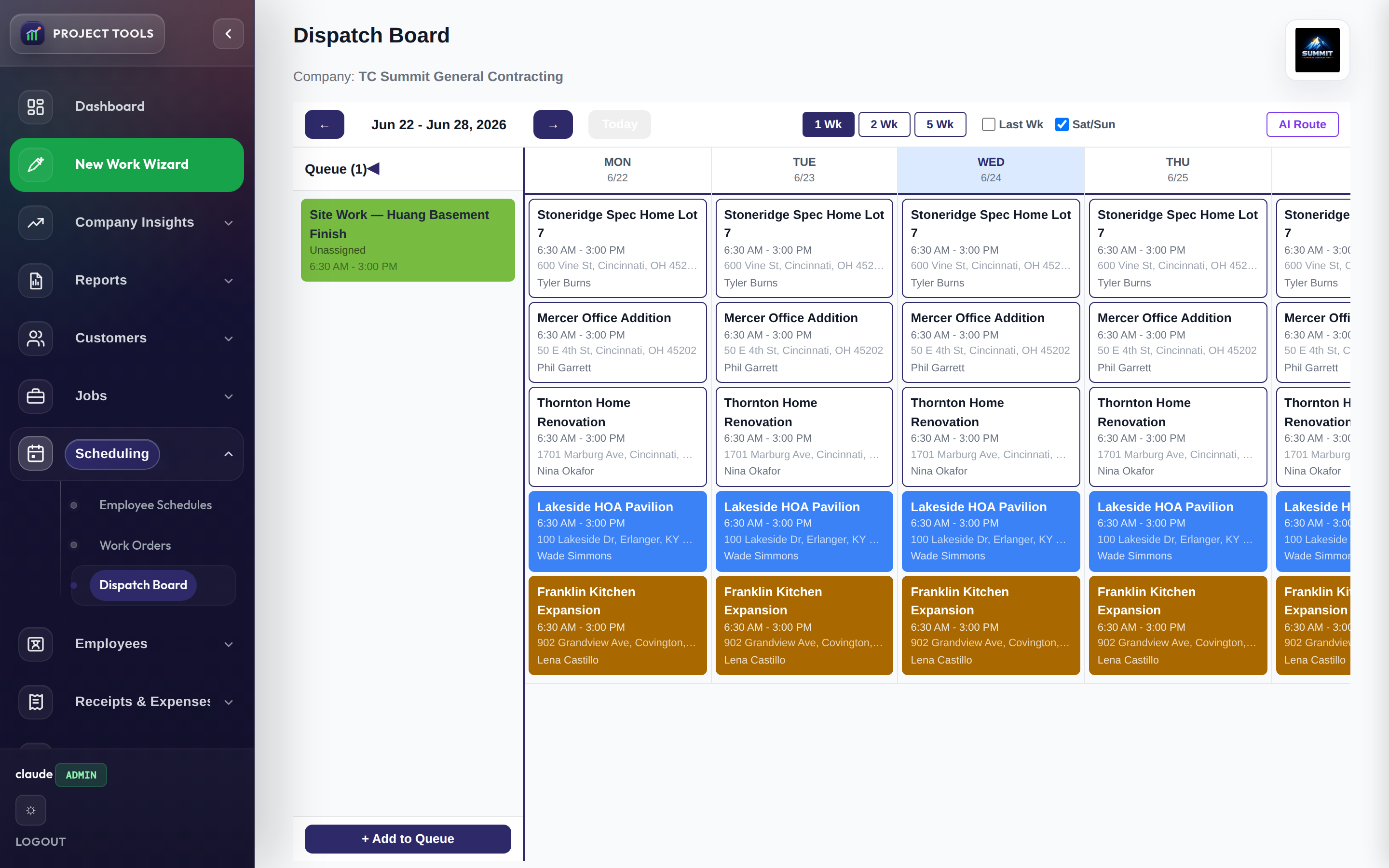Click the New Work Wizard pencil icon
This screenshot has width=1389, height=868.
[x=36, y=165]
